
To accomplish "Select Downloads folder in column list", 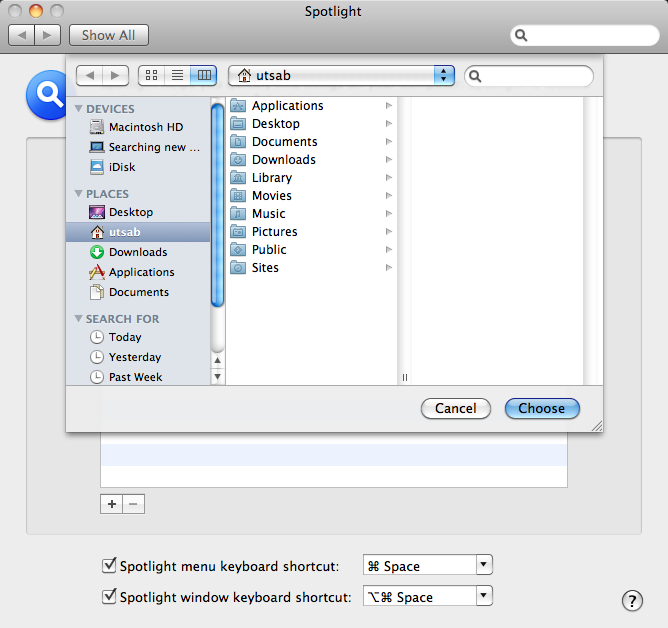I will 311,159.
